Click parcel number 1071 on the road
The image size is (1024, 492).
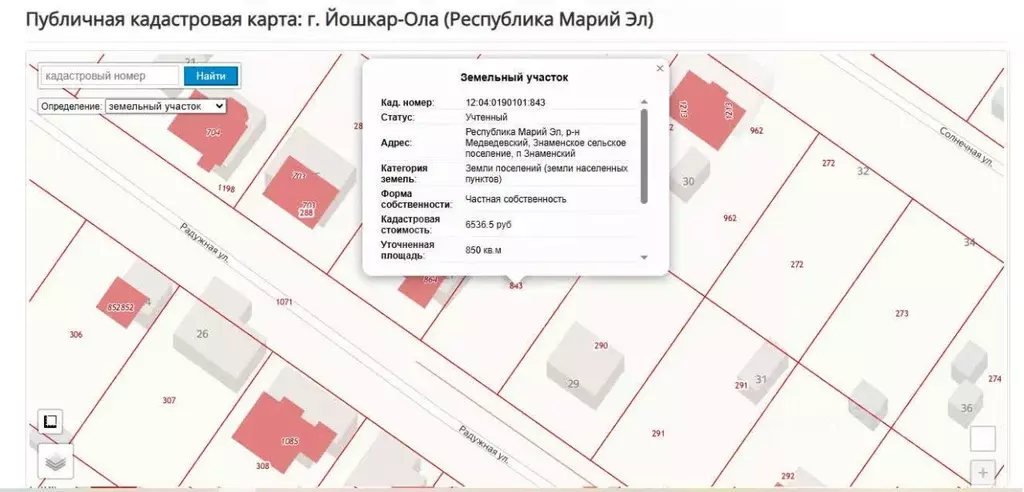point(284,302)
